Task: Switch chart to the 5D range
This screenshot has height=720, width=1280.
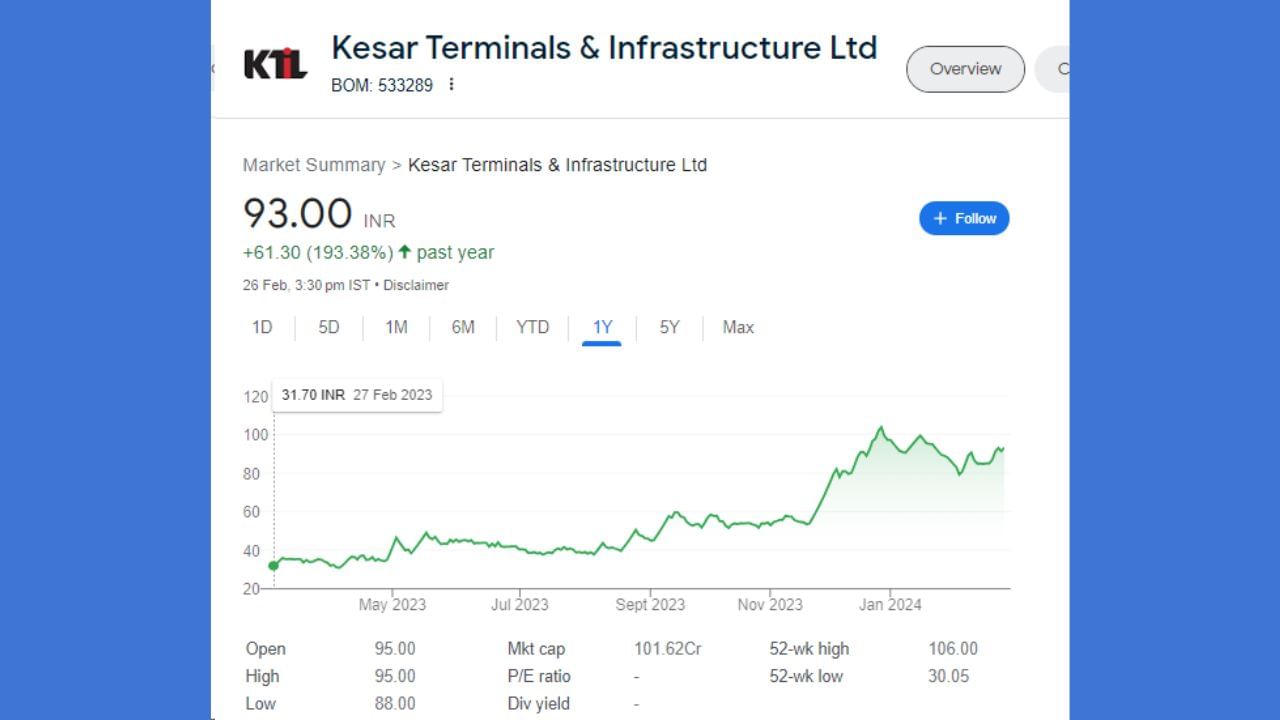Action: pos(329,327)
